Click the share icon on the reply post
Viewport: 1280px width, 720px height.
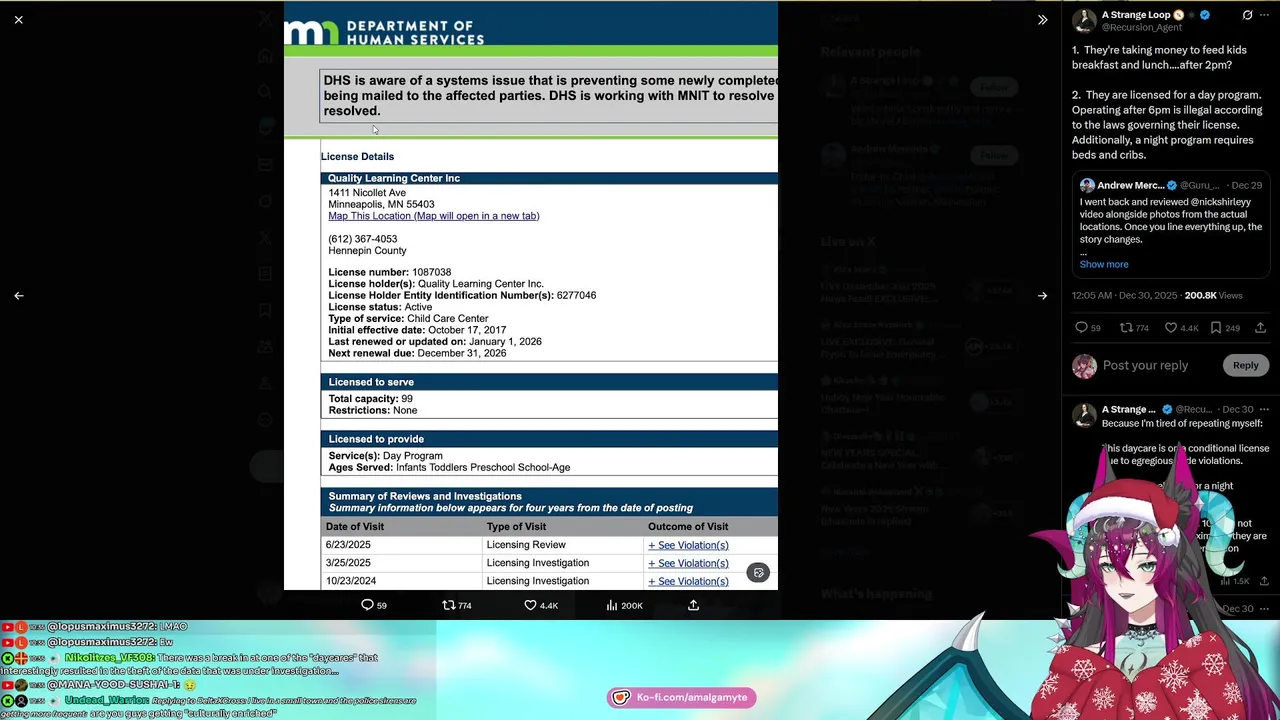[x=1265, y=581]
